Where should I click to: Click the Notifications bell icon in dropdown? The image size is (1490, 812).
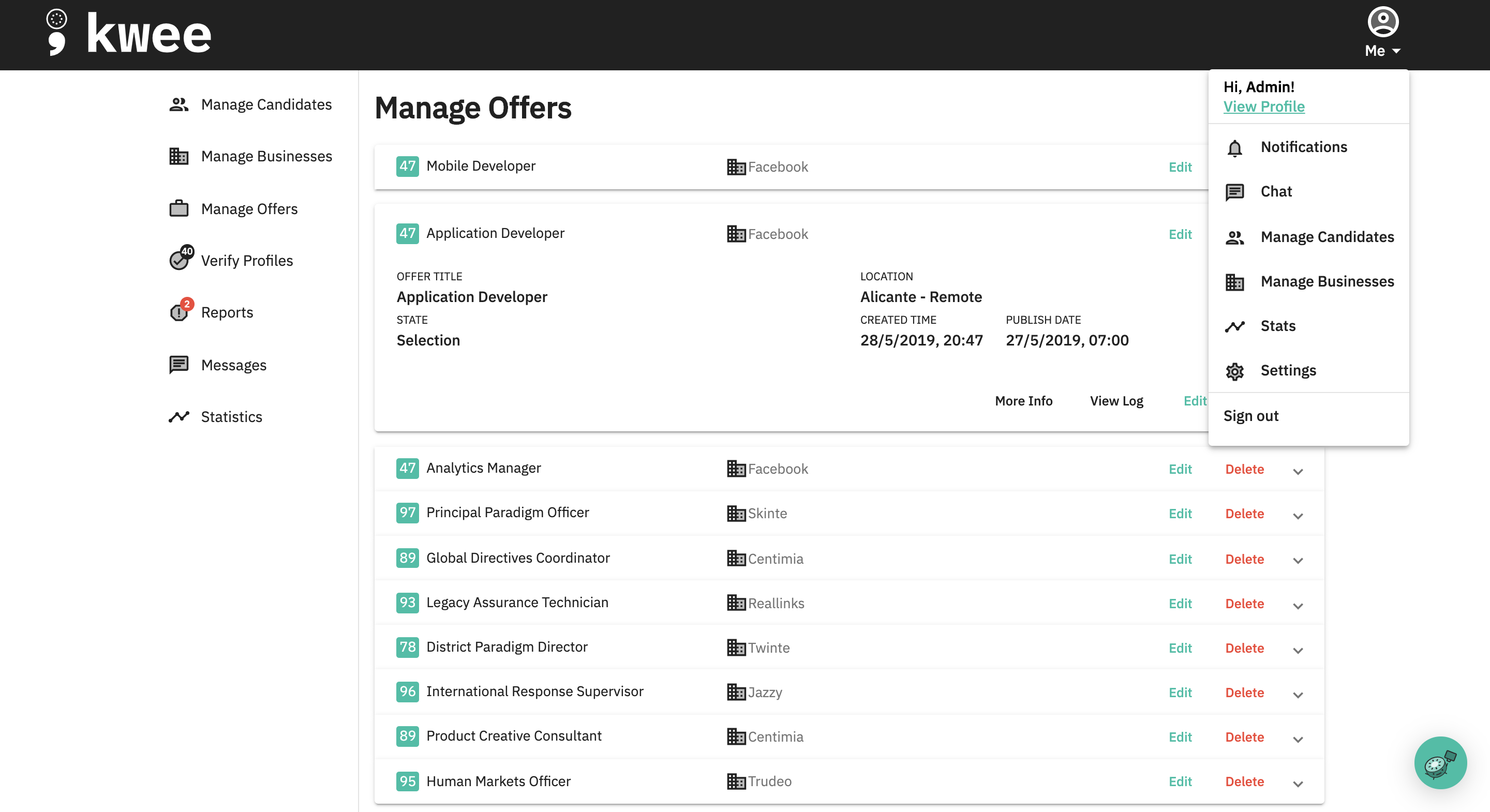(1234, 148)
